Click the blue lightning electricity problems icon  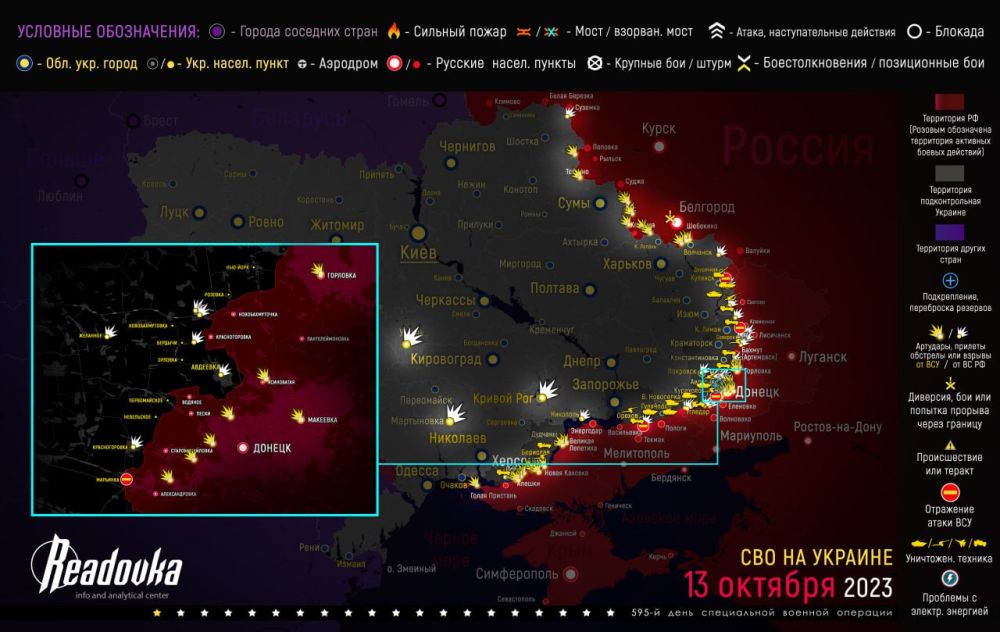[950, 578]
